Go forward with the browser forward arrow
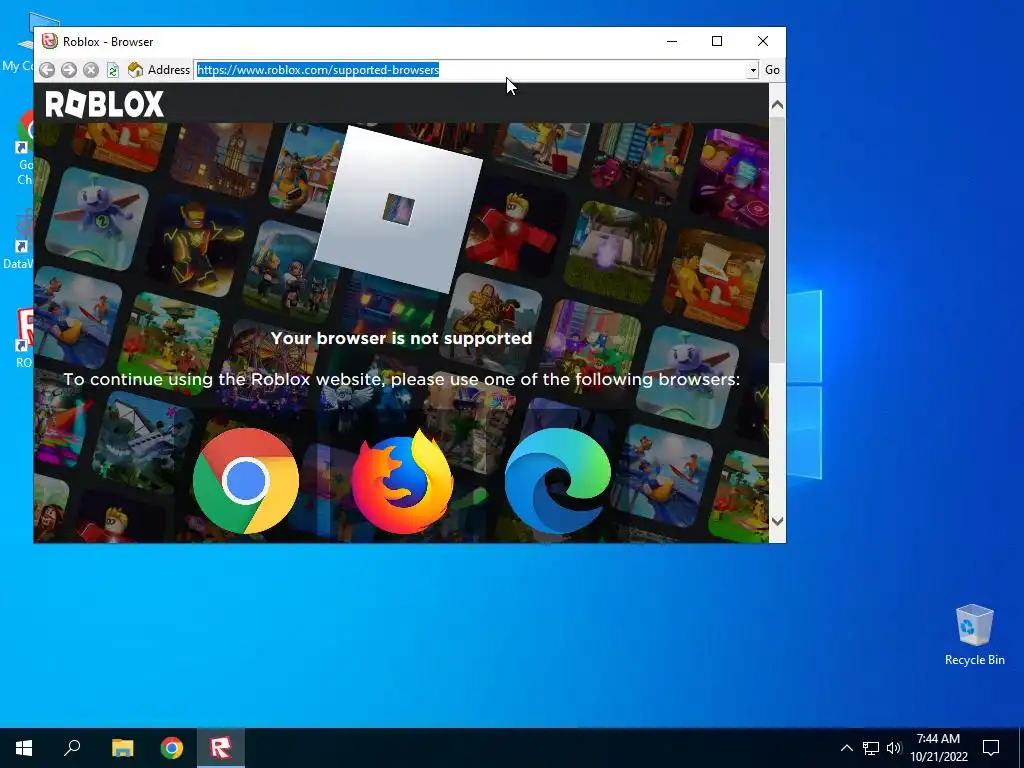This screenshot has width=1024, height=768. tap(69, 70)
